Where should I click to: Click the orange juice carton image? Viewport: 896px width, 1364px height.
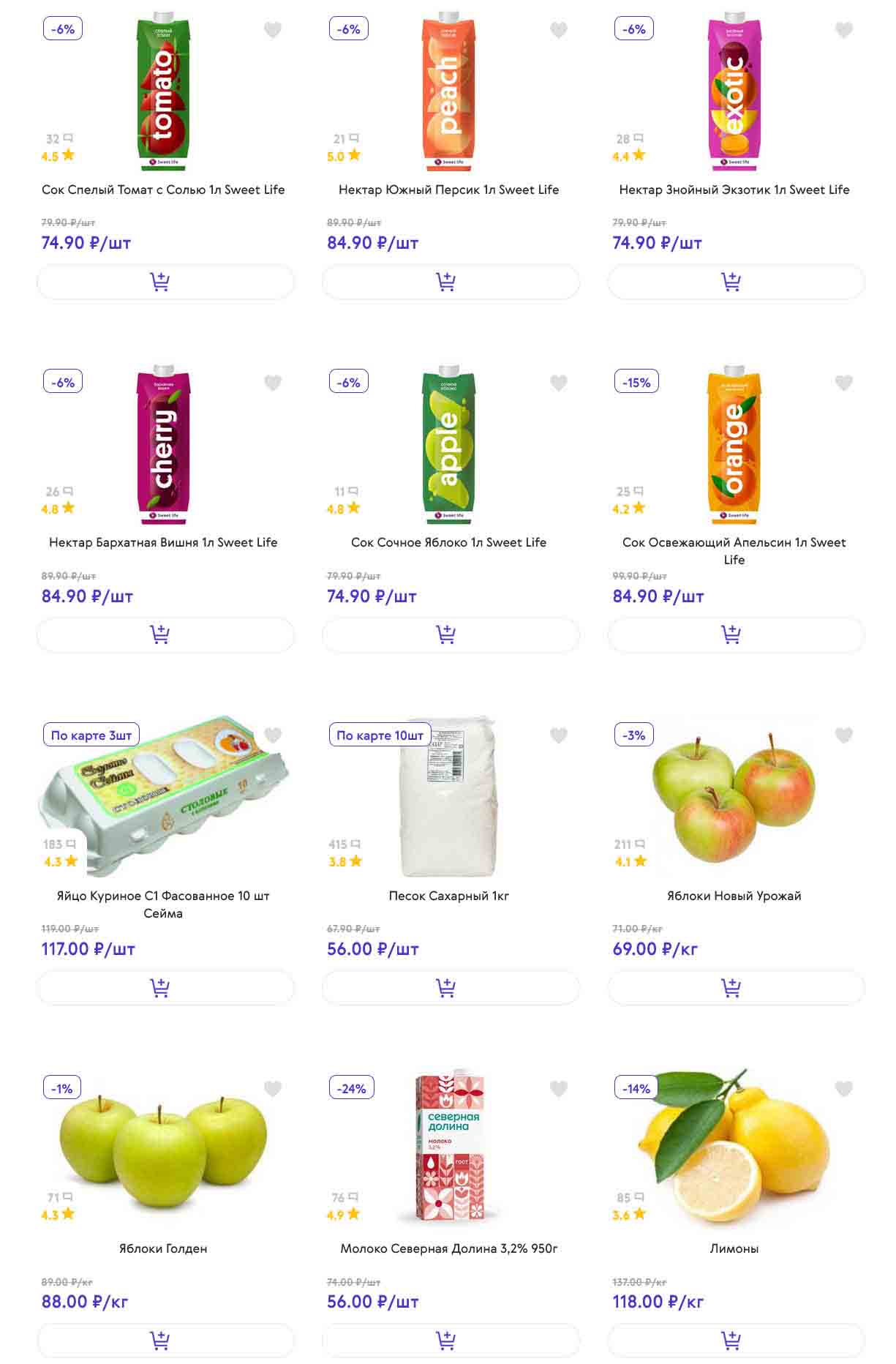pos(734,445)
